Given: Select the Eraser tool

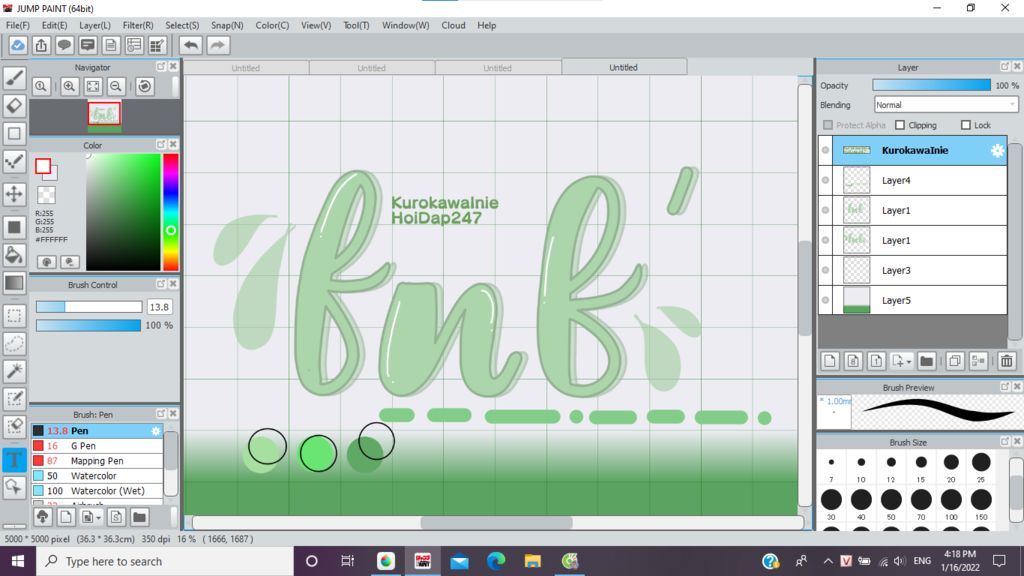Looking at the screenshot, I should [x=14, y=106].
